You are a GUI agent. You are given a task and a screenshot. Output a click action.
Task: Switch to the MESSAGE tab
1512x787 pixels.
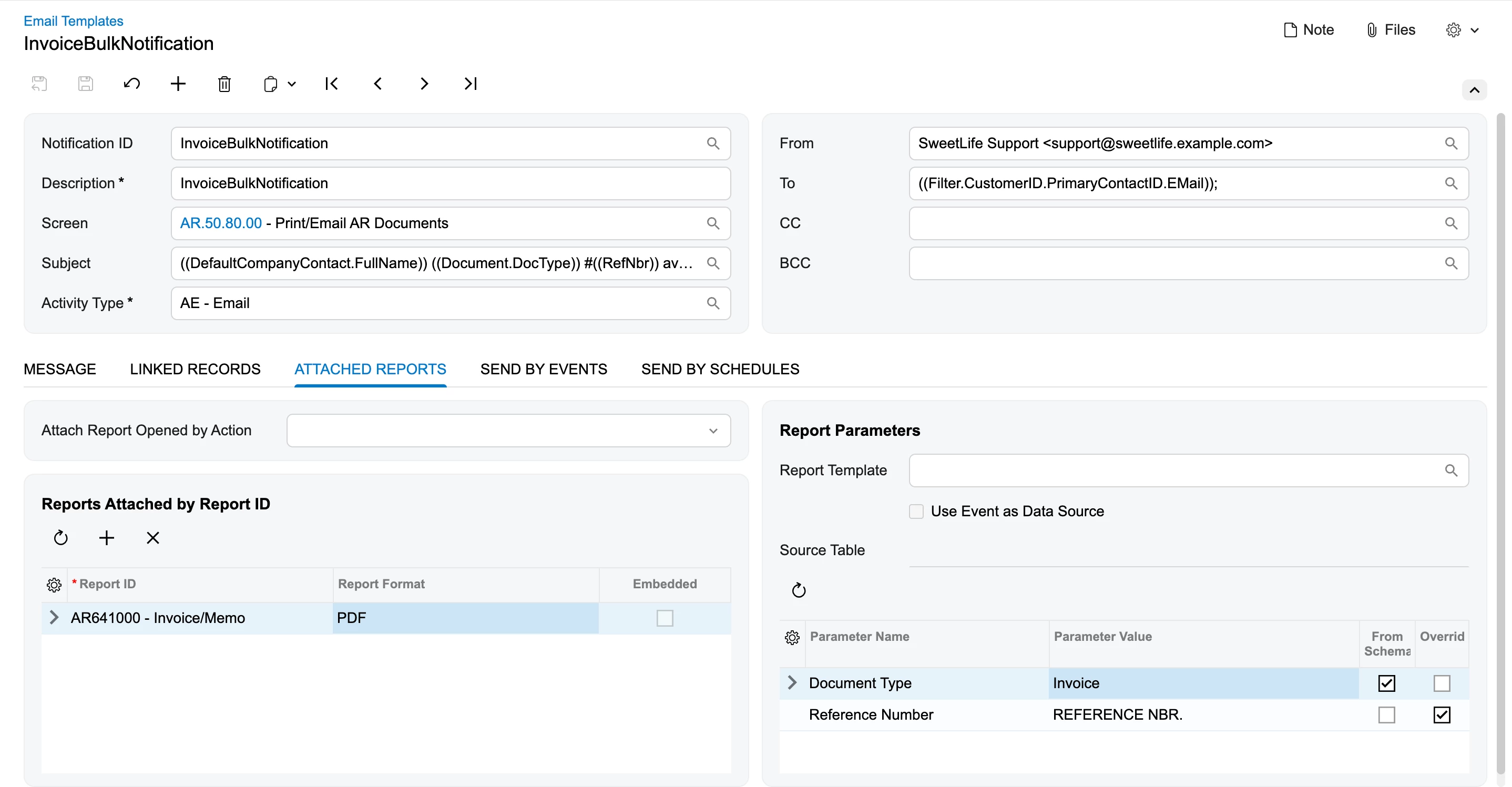(x=60, y=369)
